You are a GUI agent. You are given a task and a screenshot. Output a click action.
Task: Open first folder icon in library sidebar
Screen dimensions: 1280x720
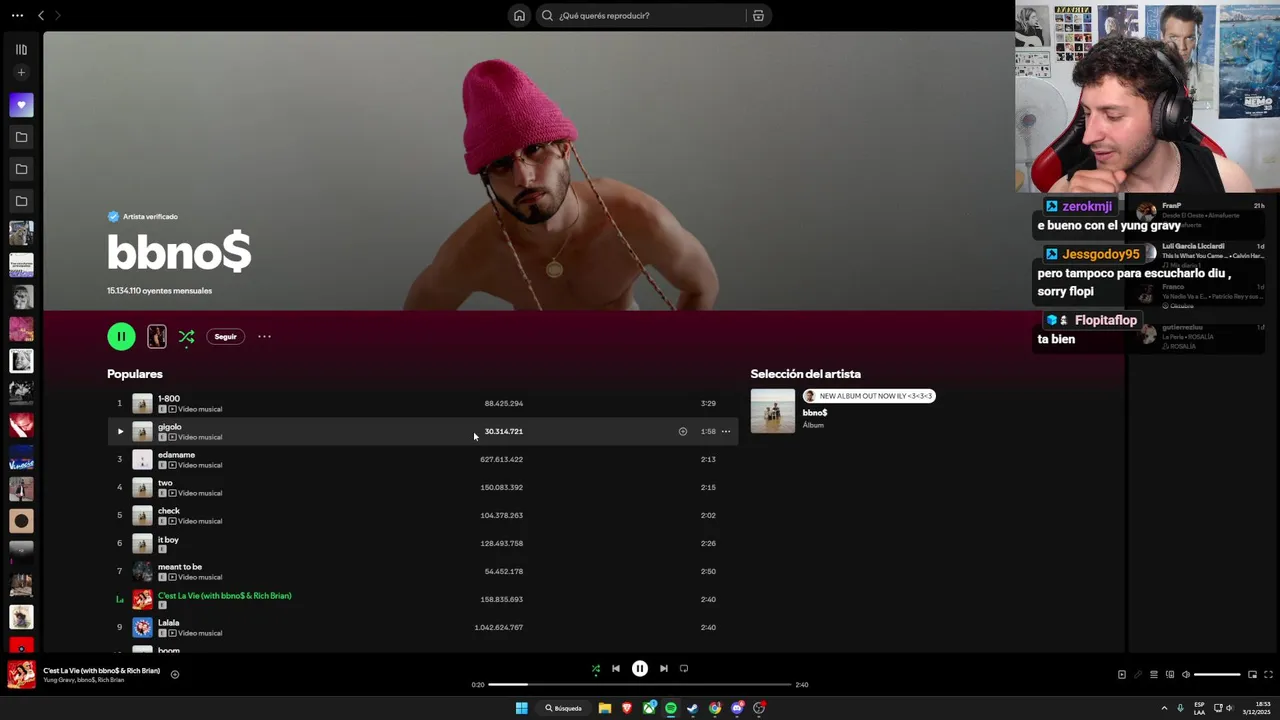21,137
